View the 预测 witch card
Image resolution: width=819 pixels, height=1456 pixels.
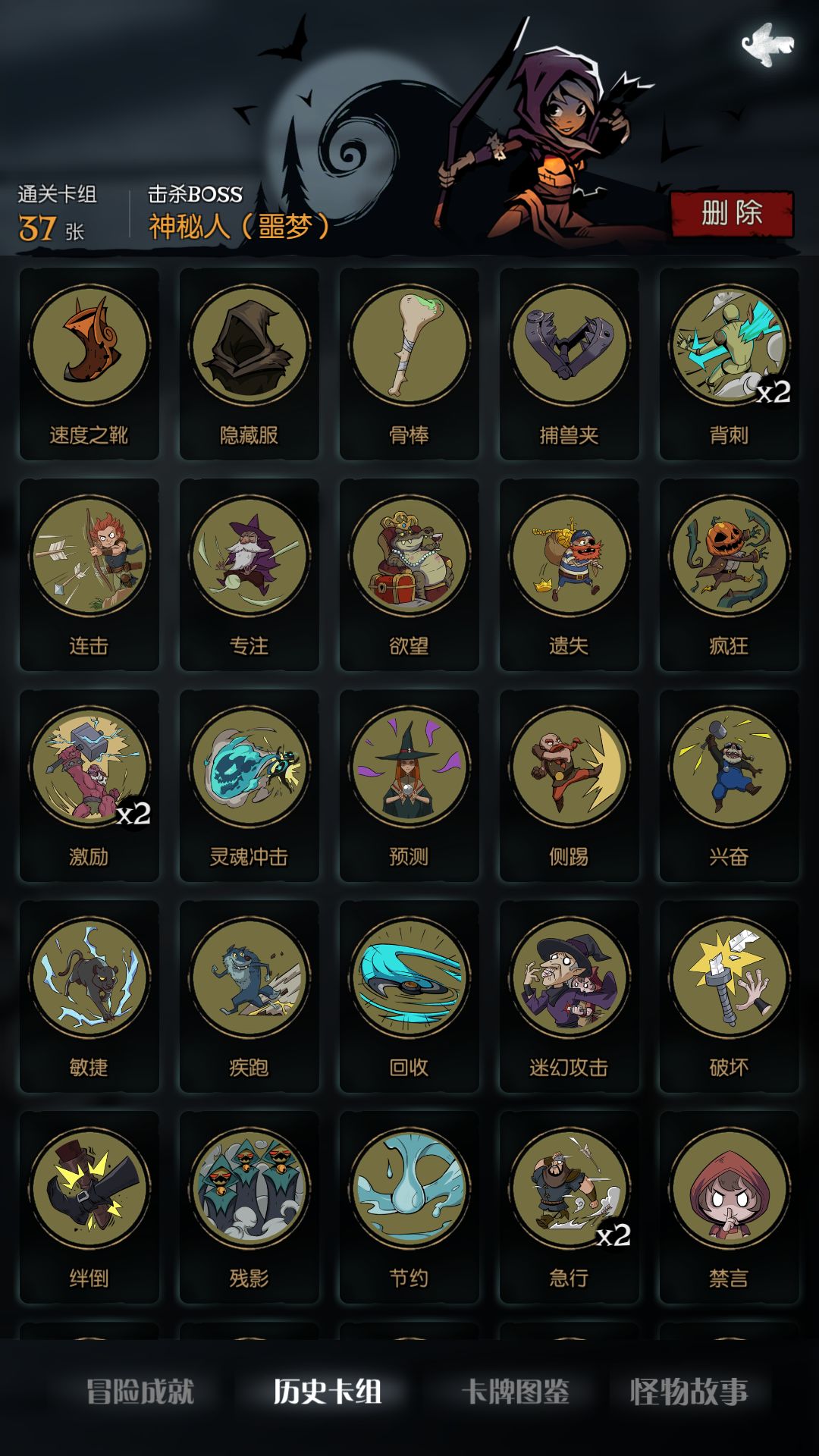pos(409,785)
